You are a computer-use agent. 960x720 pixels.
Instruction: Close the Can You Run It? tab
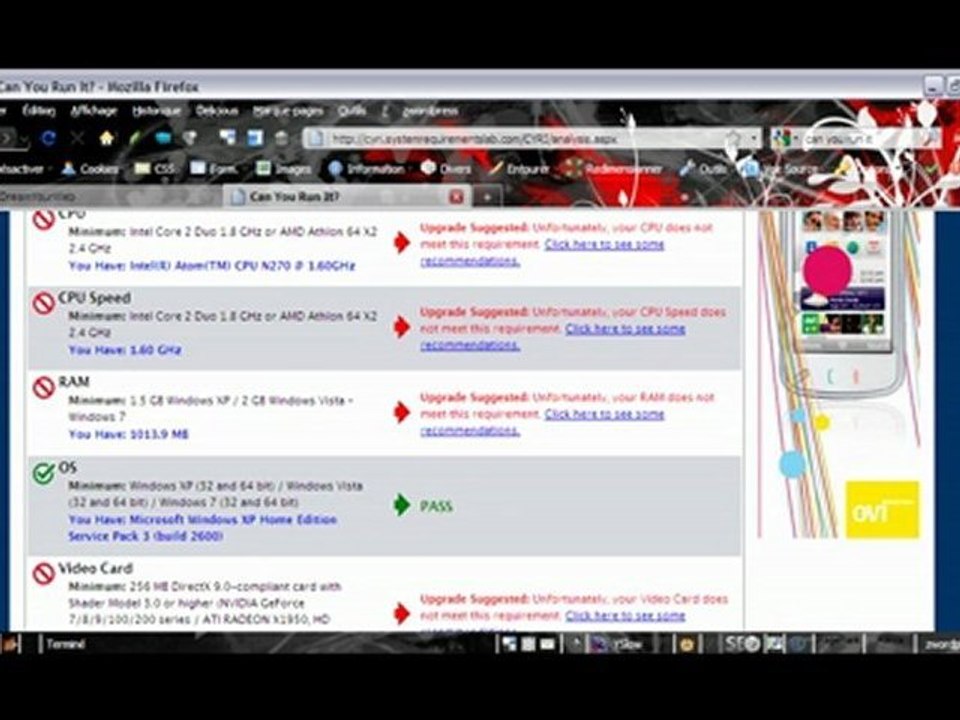(x=456, y=197)
